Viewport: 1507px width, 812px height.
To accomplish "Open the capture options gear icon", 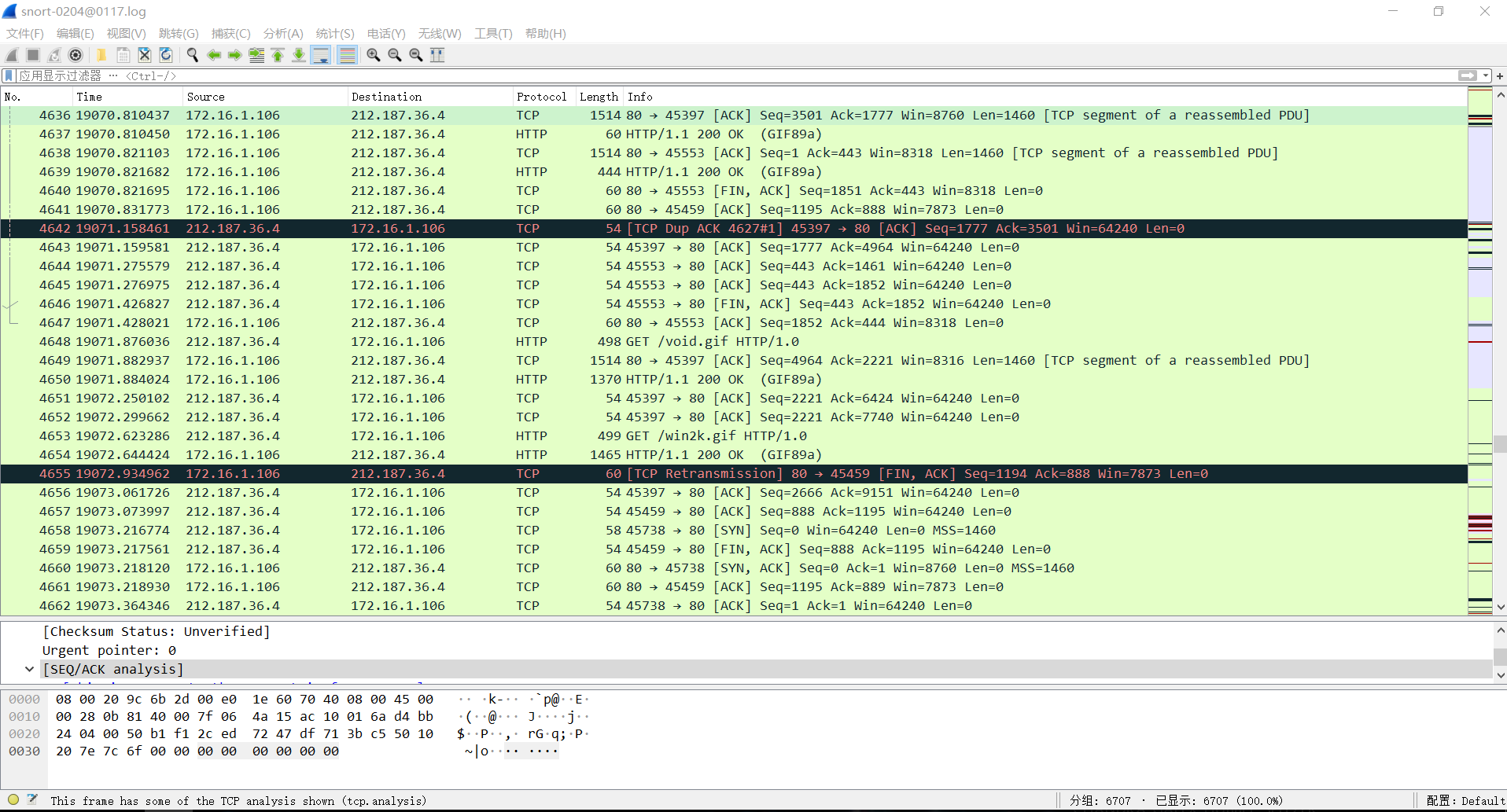I will tap(76, 55).
